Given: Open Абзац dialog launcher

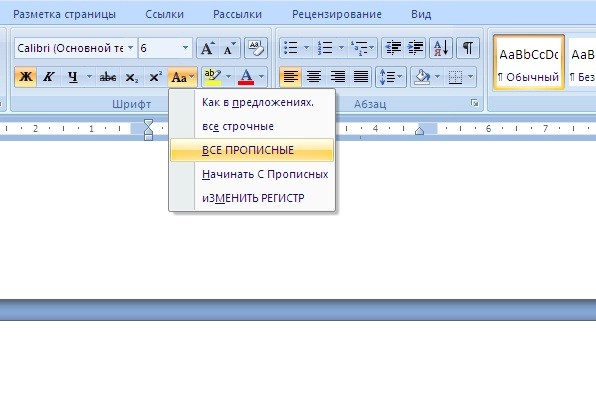Looking at the screenshot, I should [x=474, y=103].
